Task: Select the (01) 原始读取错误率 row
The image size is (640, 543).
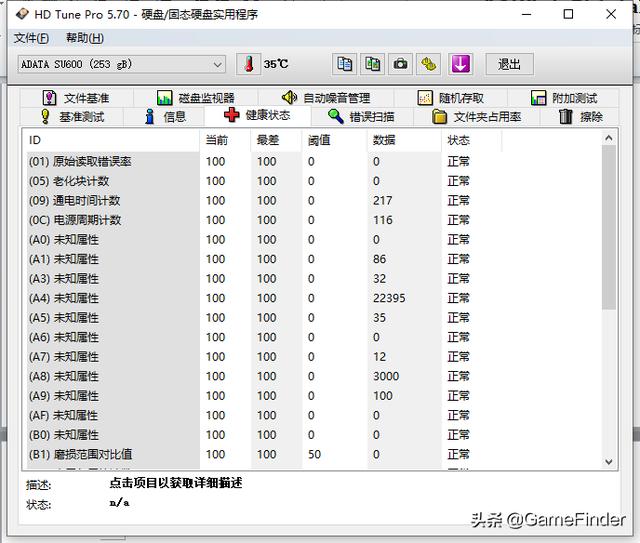Action: pyautogui.click(x=264, y=162)
